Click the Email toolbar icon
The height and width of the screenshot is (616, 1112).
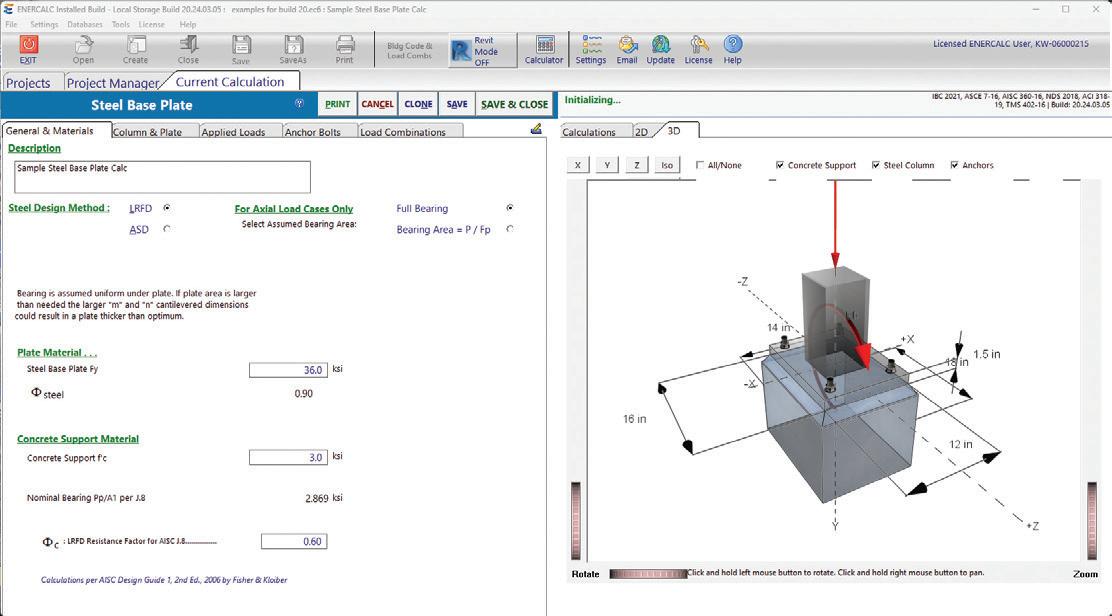click(x=627, y=50)
